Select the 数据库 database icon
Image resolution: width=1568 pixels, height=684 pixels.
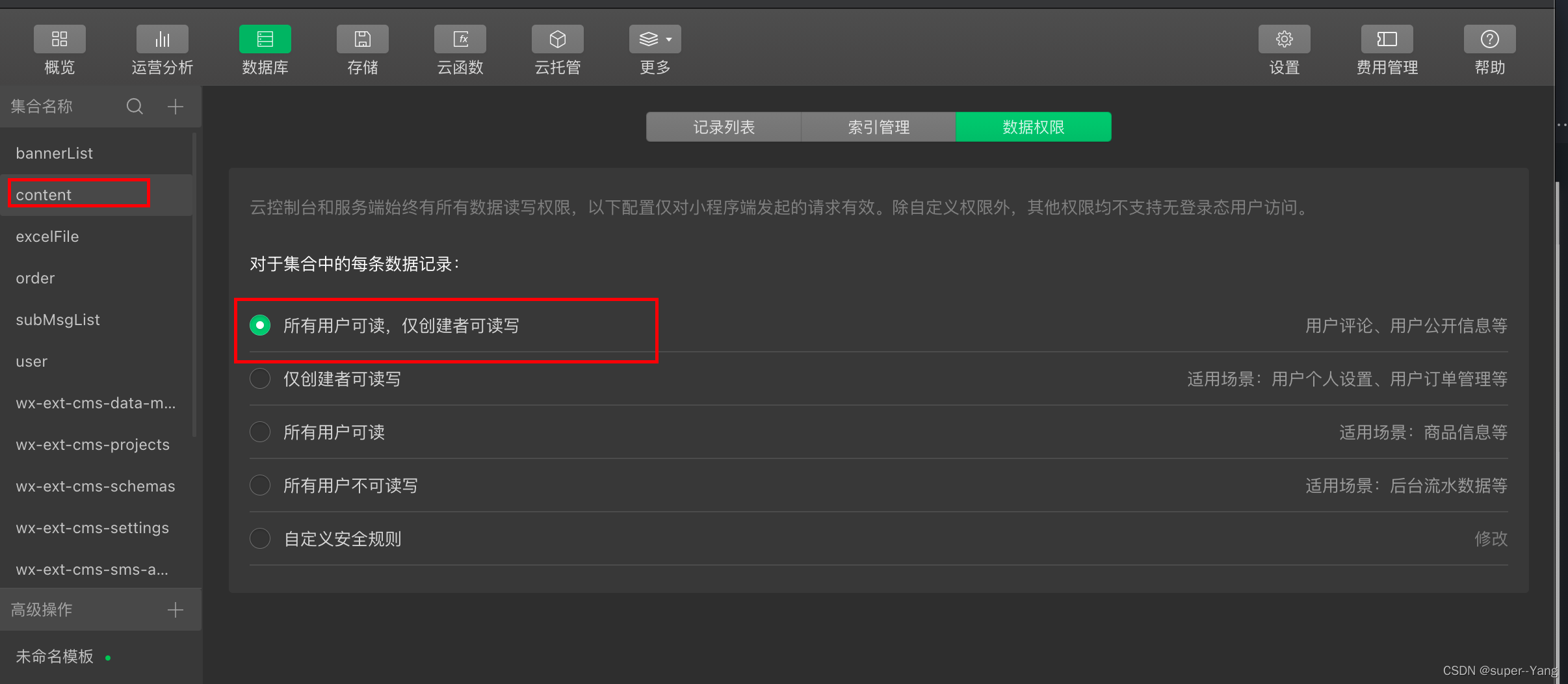point(265,40)
